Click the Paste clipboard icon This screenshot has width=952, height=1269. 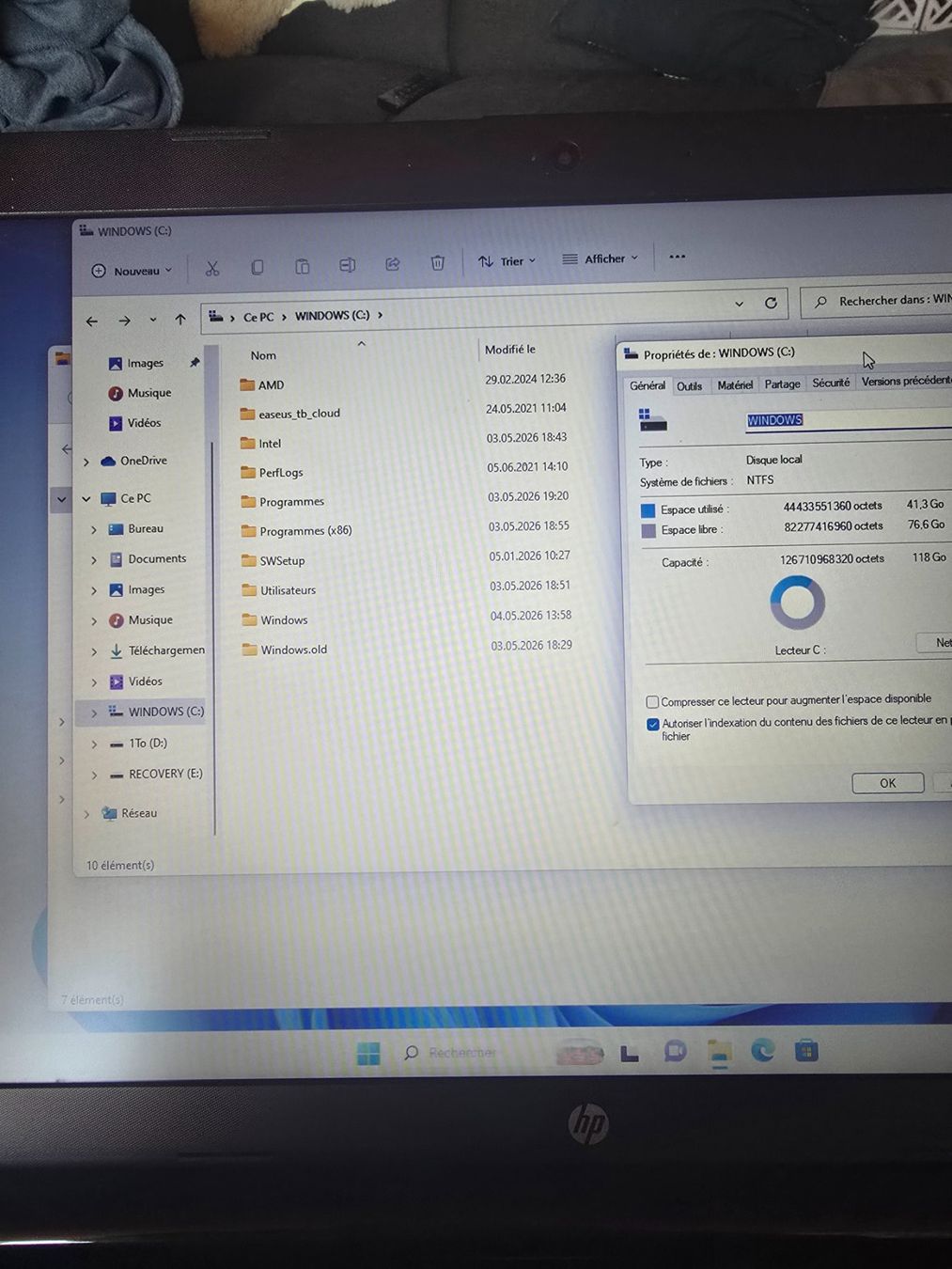(x=302, y=266)
